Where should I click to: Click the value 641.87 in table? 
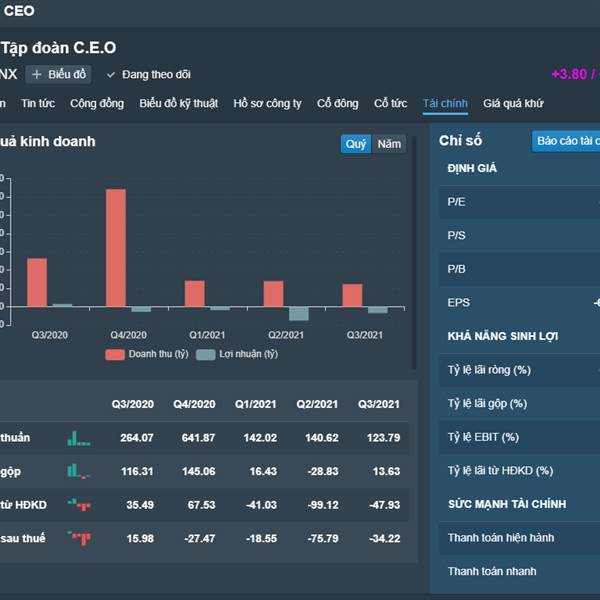pos(198,438)
